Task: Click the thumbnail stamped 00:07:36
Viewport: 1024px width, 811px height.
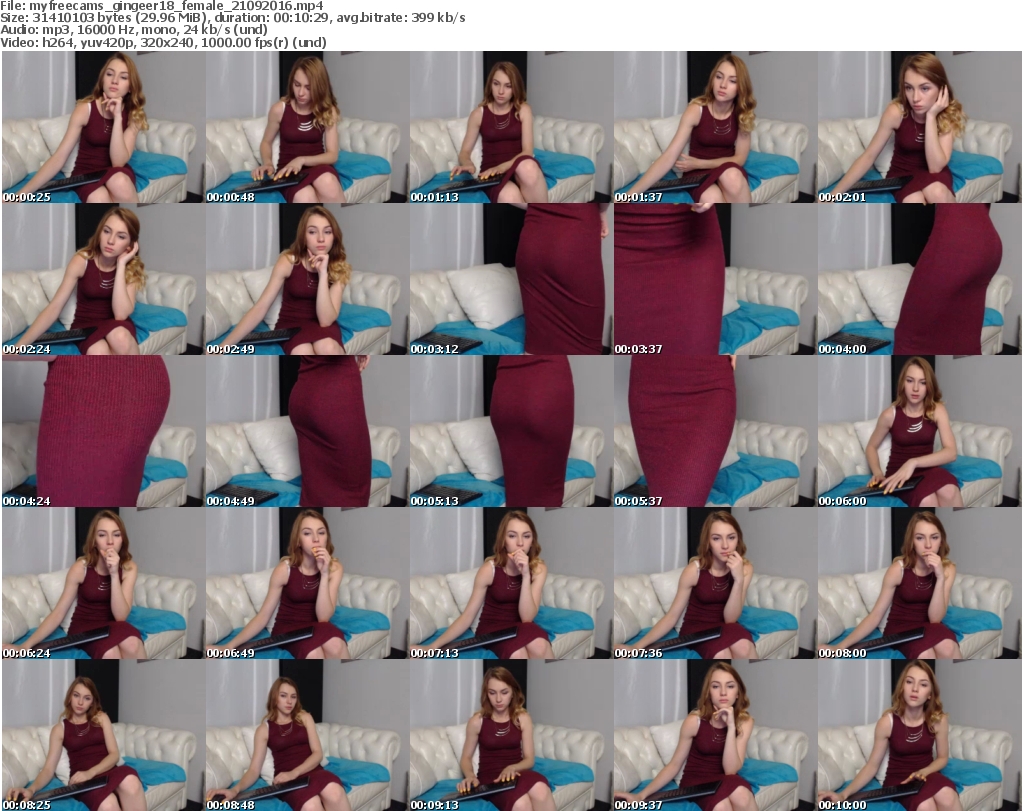Action: tap(715, 583)
